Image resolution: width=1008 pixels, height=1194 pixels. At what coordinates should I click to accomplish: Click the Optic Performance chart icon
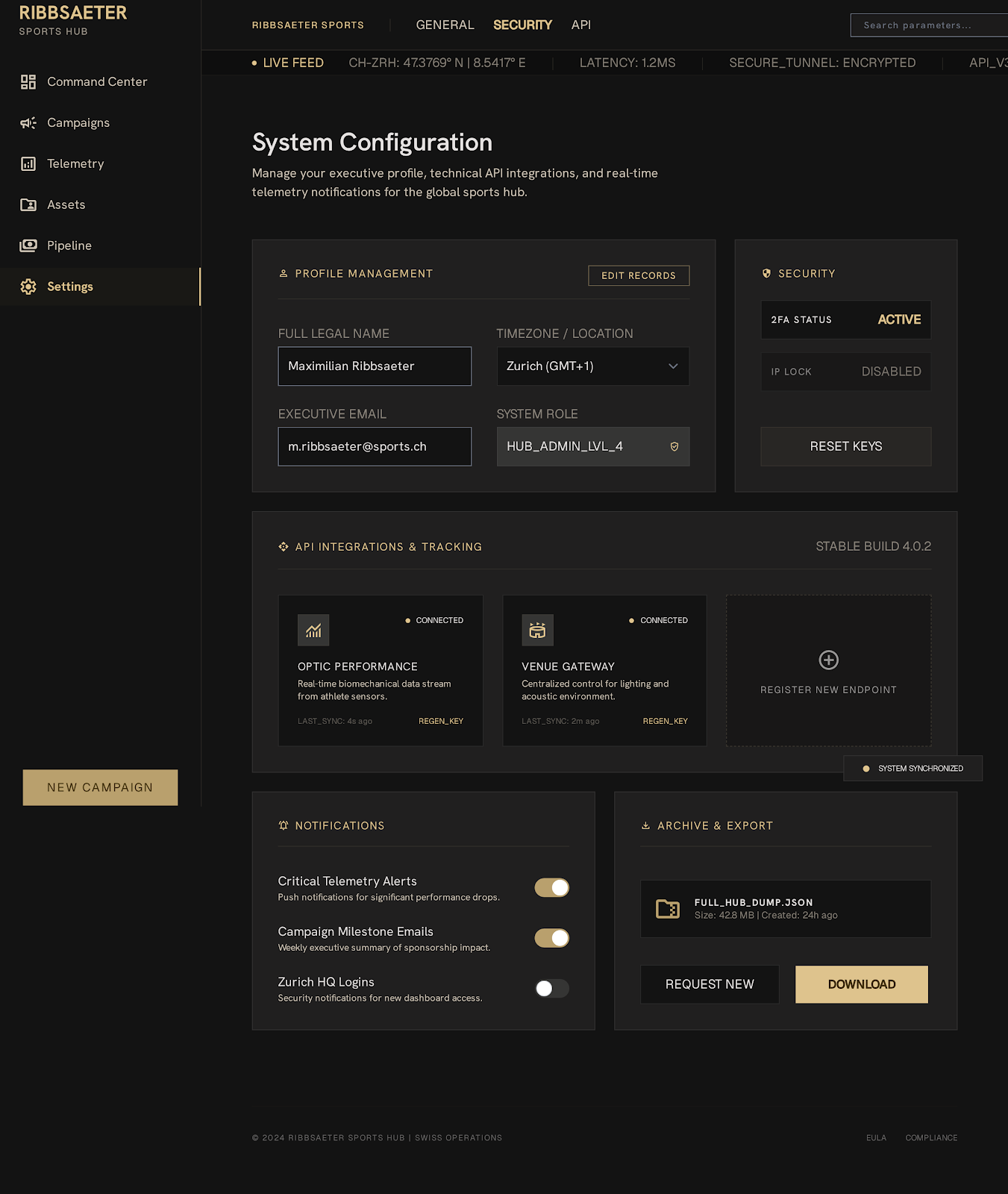313,631
